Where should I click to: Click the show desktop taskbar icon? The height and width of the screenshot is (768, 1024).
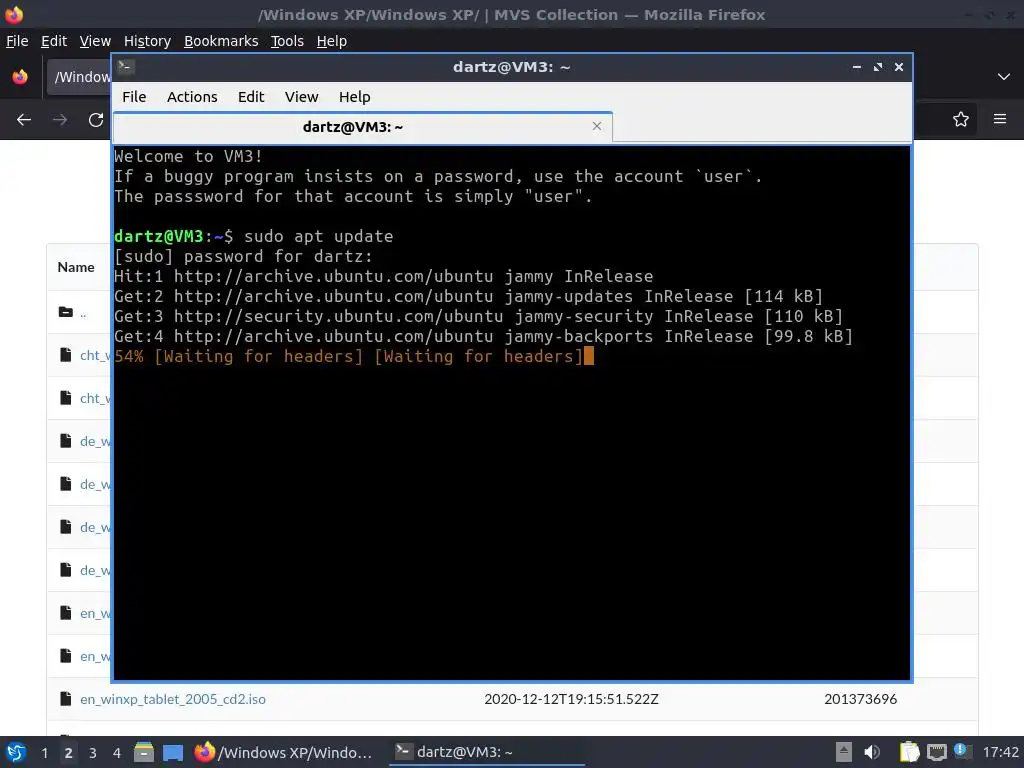coord(173,752)
